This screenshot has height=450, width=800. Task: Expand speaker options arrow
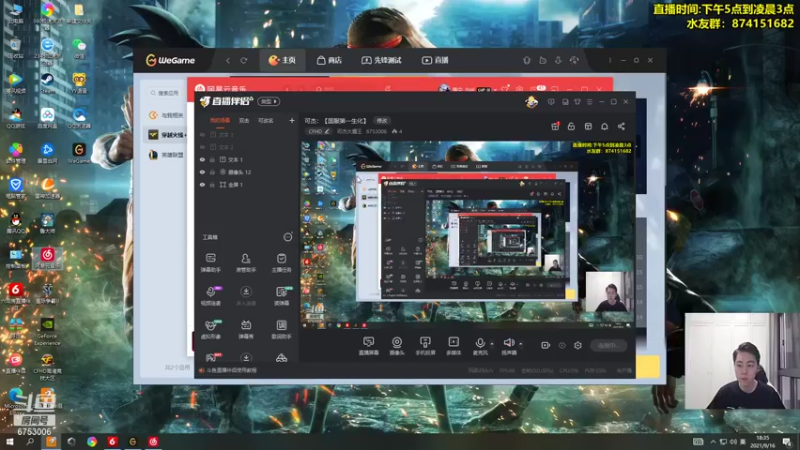coord(520,344)
